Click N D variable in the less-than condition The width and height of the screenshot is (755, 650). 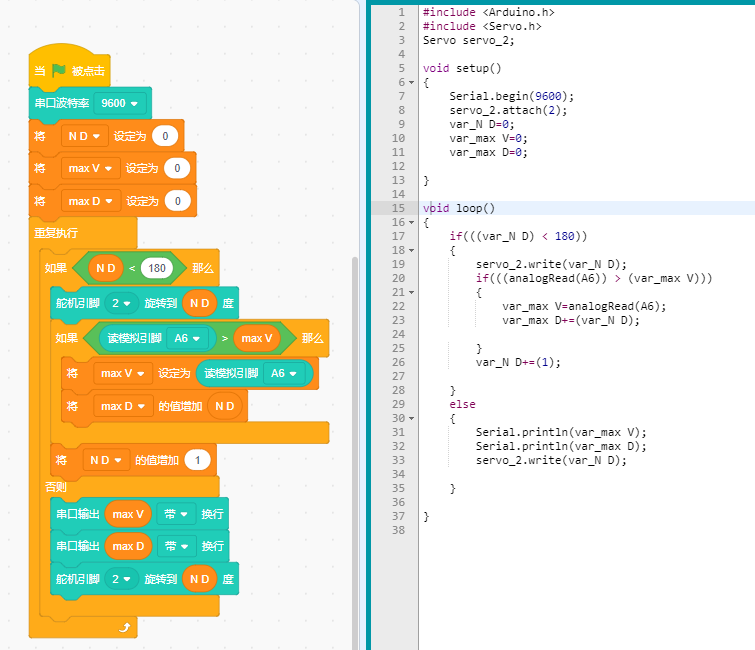[106, 268]
